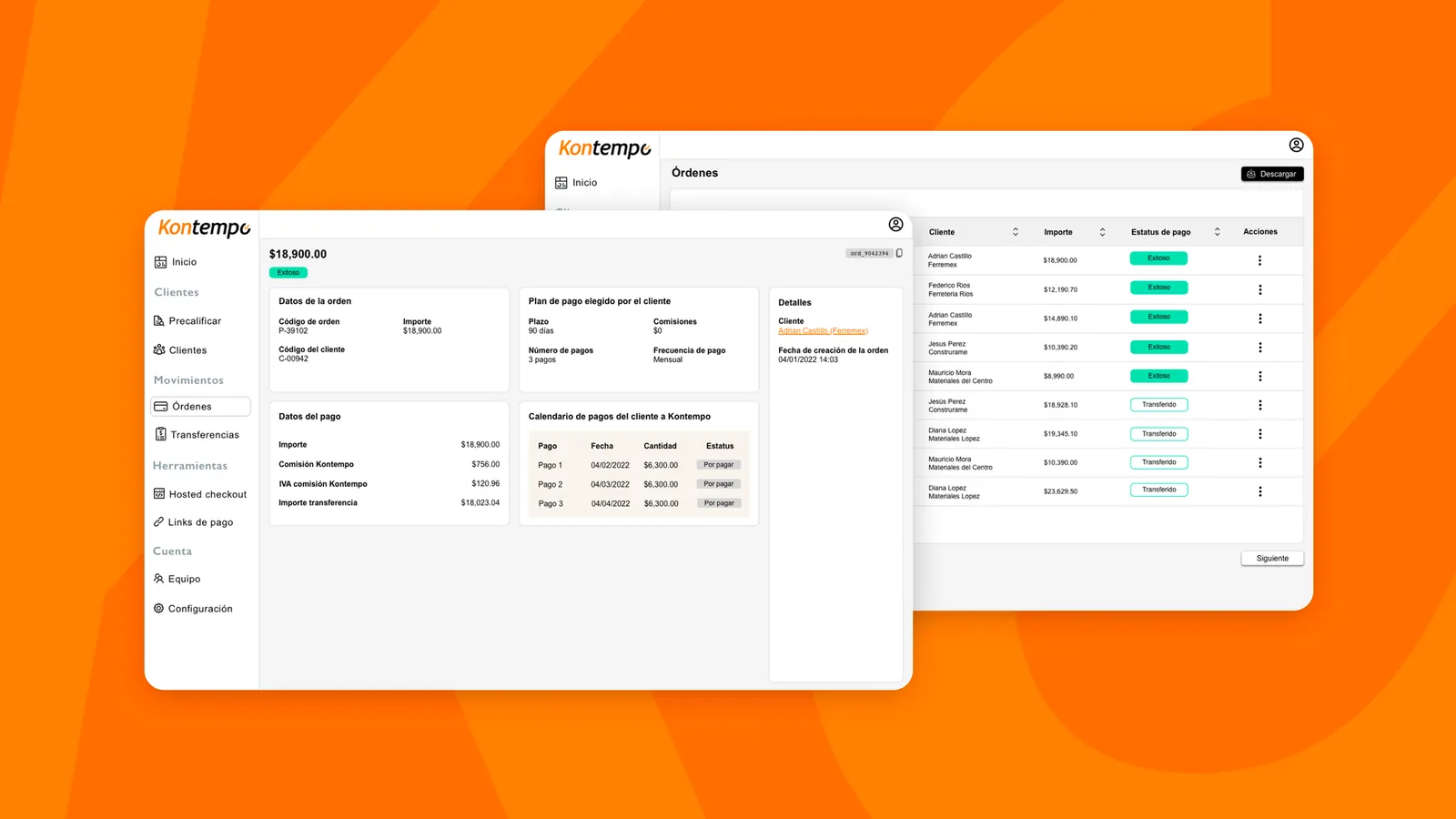Image resolution: width=1456 pixels, height=819 pixels.
Task: Go to next page with Siguiente button
Action: click(1272, 559)
